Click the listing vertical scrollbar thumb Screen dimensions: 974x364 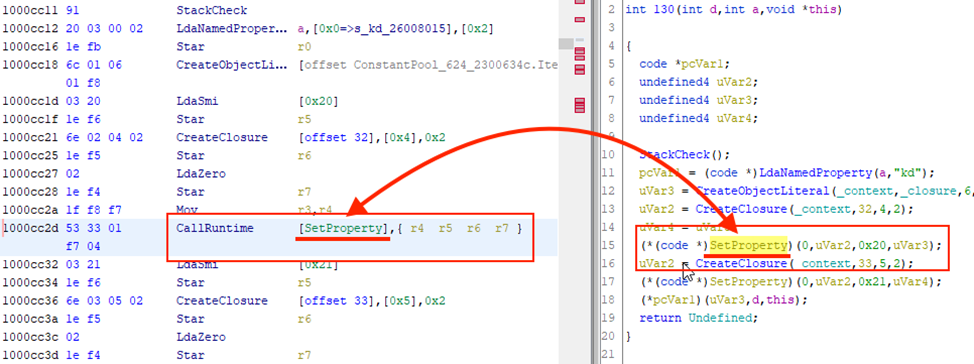point(566,43)
